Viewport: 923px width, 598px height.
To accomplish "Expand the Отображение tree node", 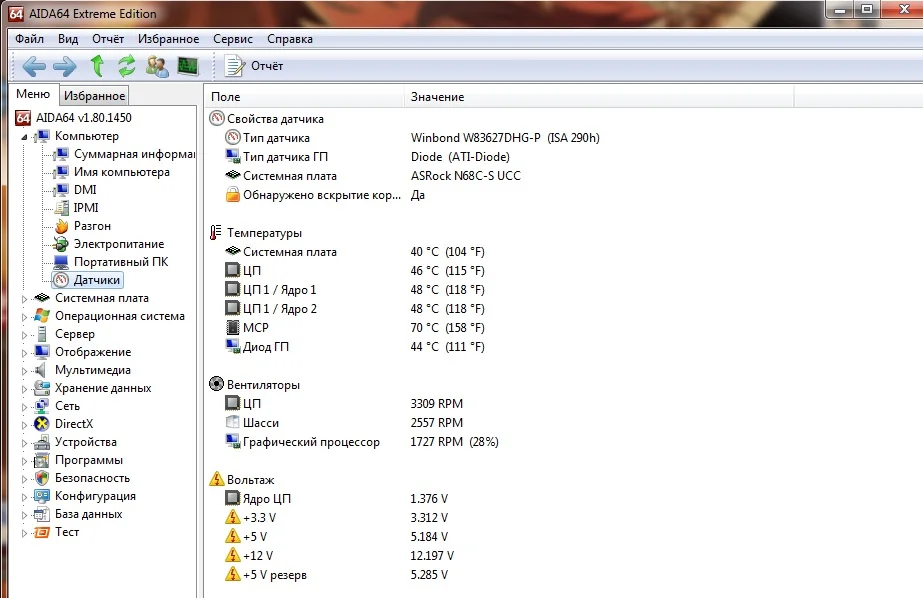I will [x=24, y=353].
